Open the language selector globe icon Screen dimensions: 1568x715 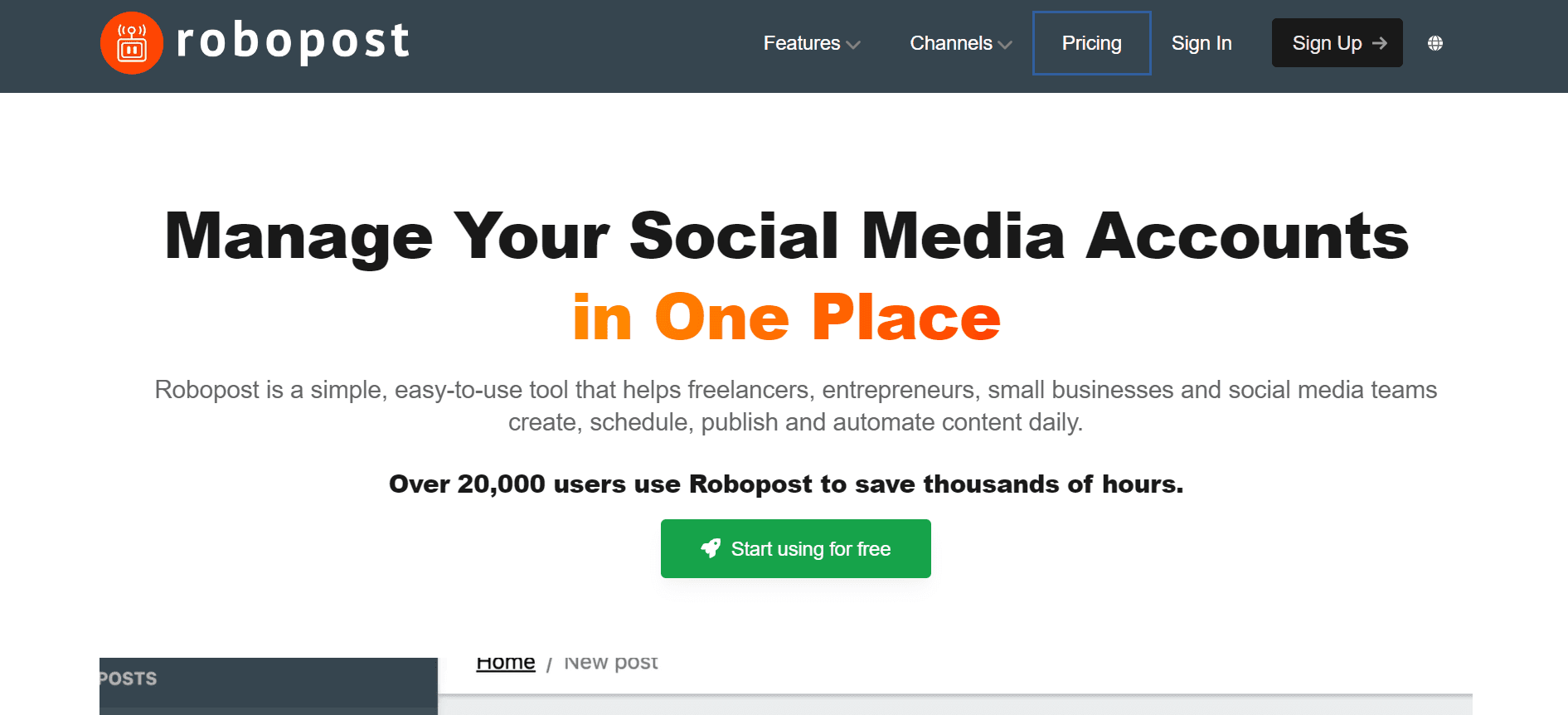[x=1435, y=42]
